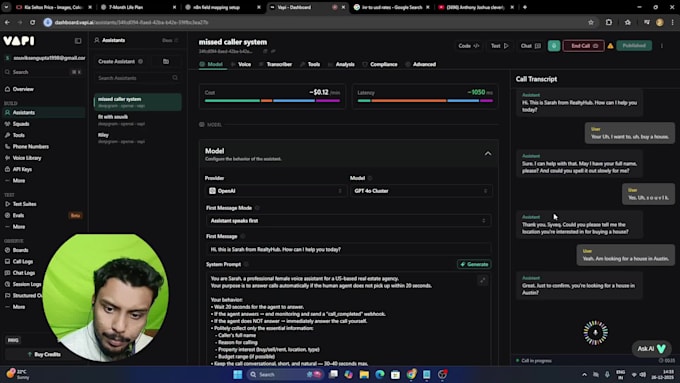The width and height of the screenshot is (680, 383).
Task: Bookmark this page with the star icon
Action: pos(591,22)
